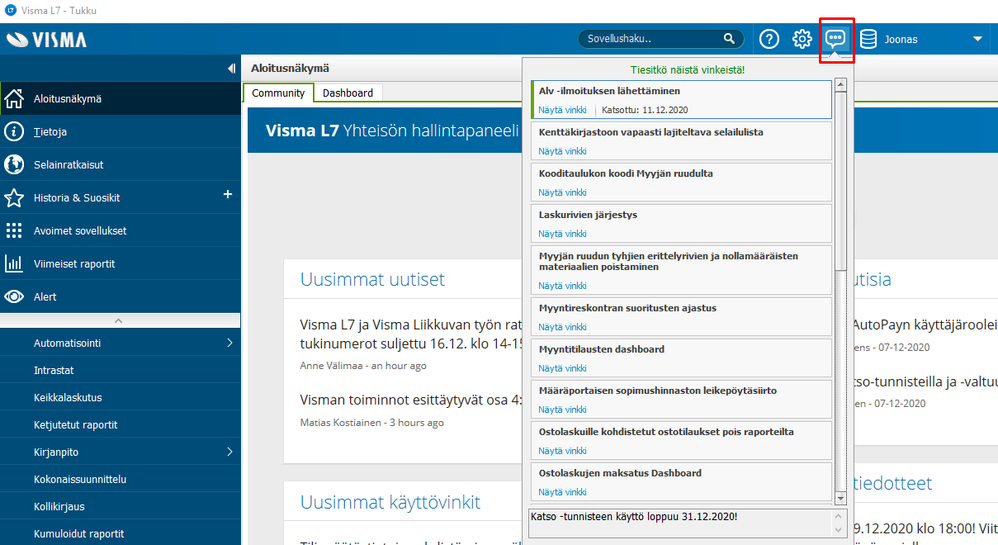Viewport: 998px width, 545px height.
Task: Expand Kirjanpito submenu chevron
Action: 230,451
